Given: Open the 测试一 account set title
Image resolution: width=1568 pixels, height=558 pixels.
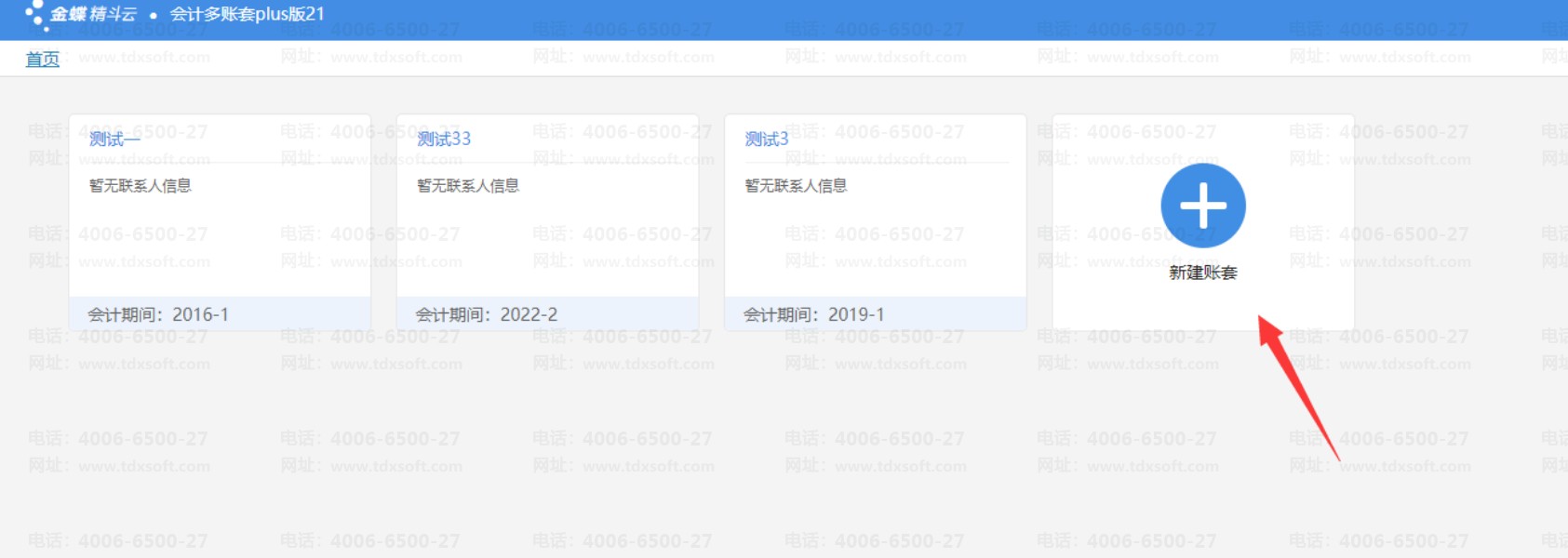Looking at the screenshot, I should pyautogui.click(x=114, y=139).
